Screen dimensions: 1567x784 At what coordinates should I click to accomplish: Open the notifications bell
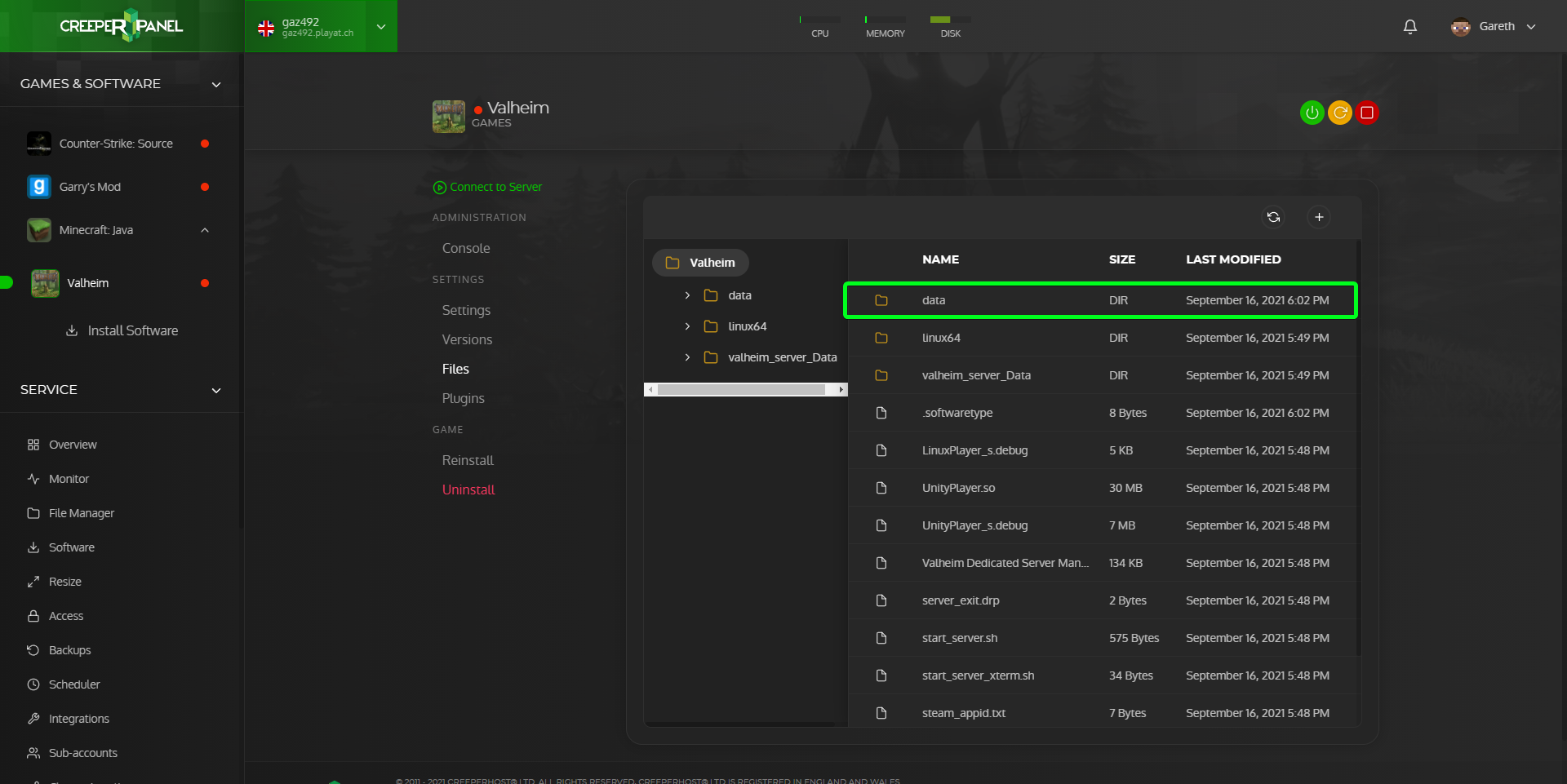pos(1409,27)
